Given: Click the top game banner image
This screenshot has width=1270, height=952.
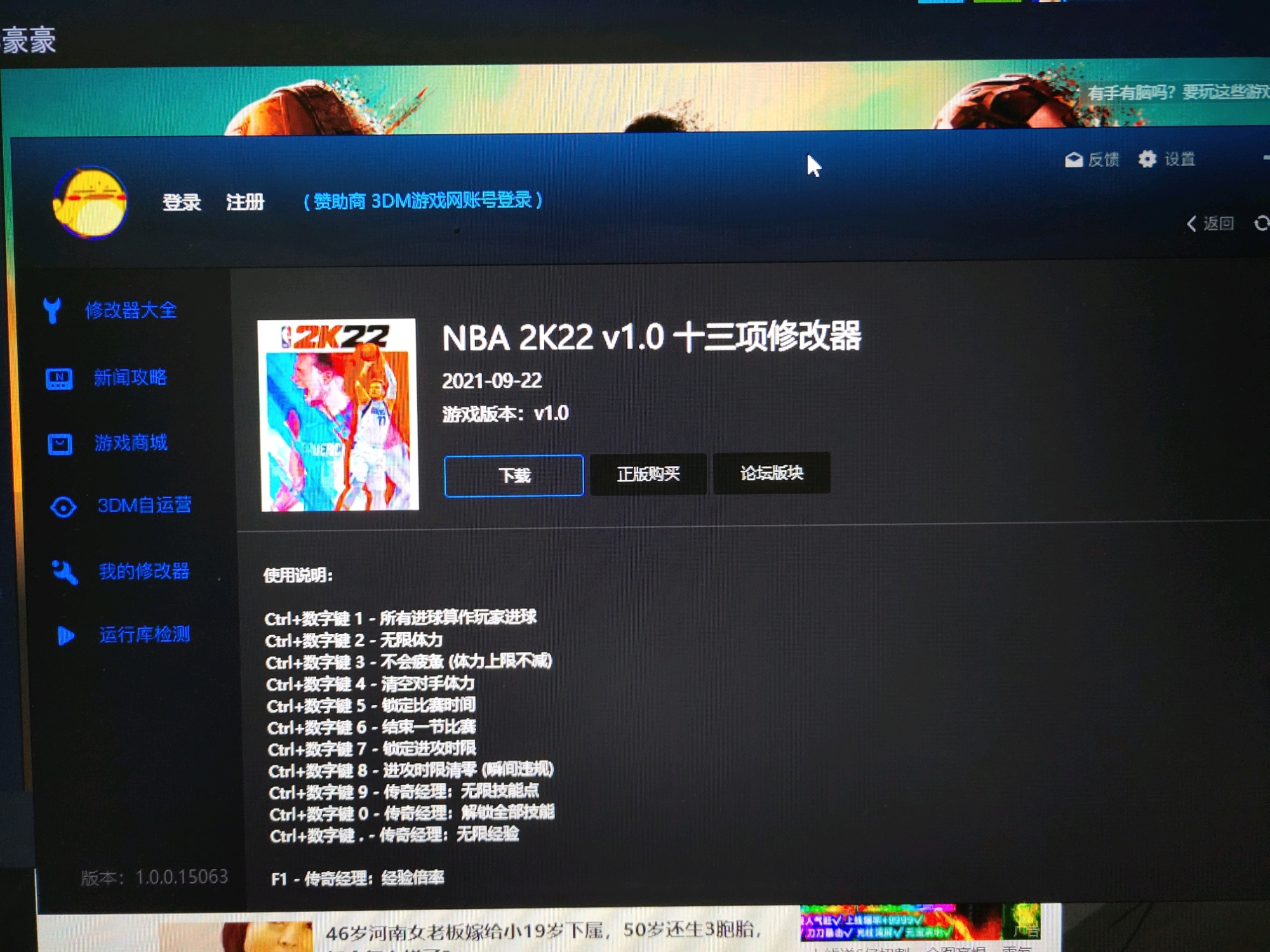Looking at the screenshot, I should (x=635, y=98).
